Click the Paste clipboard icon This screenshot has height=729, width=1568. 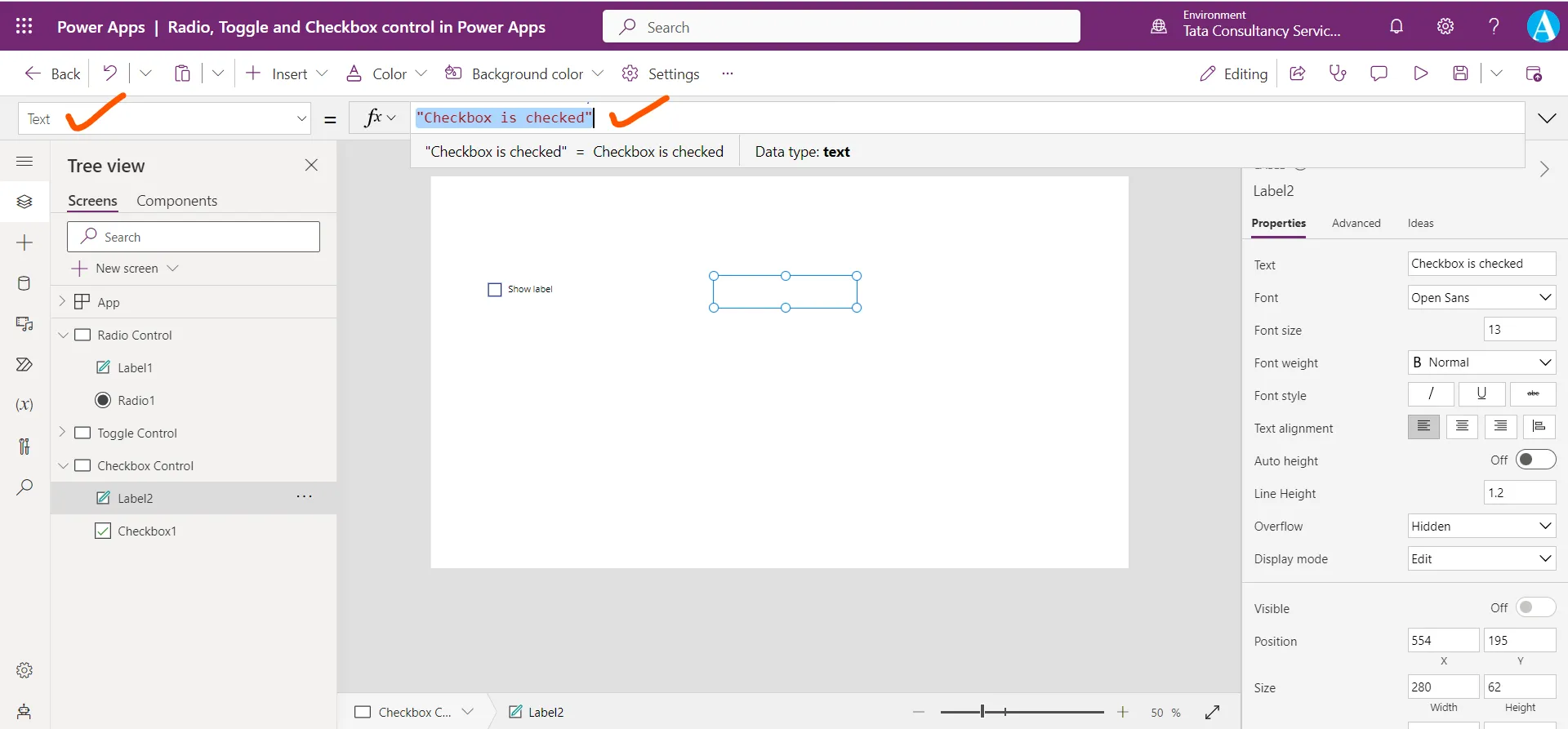click(x=182, y=73)
